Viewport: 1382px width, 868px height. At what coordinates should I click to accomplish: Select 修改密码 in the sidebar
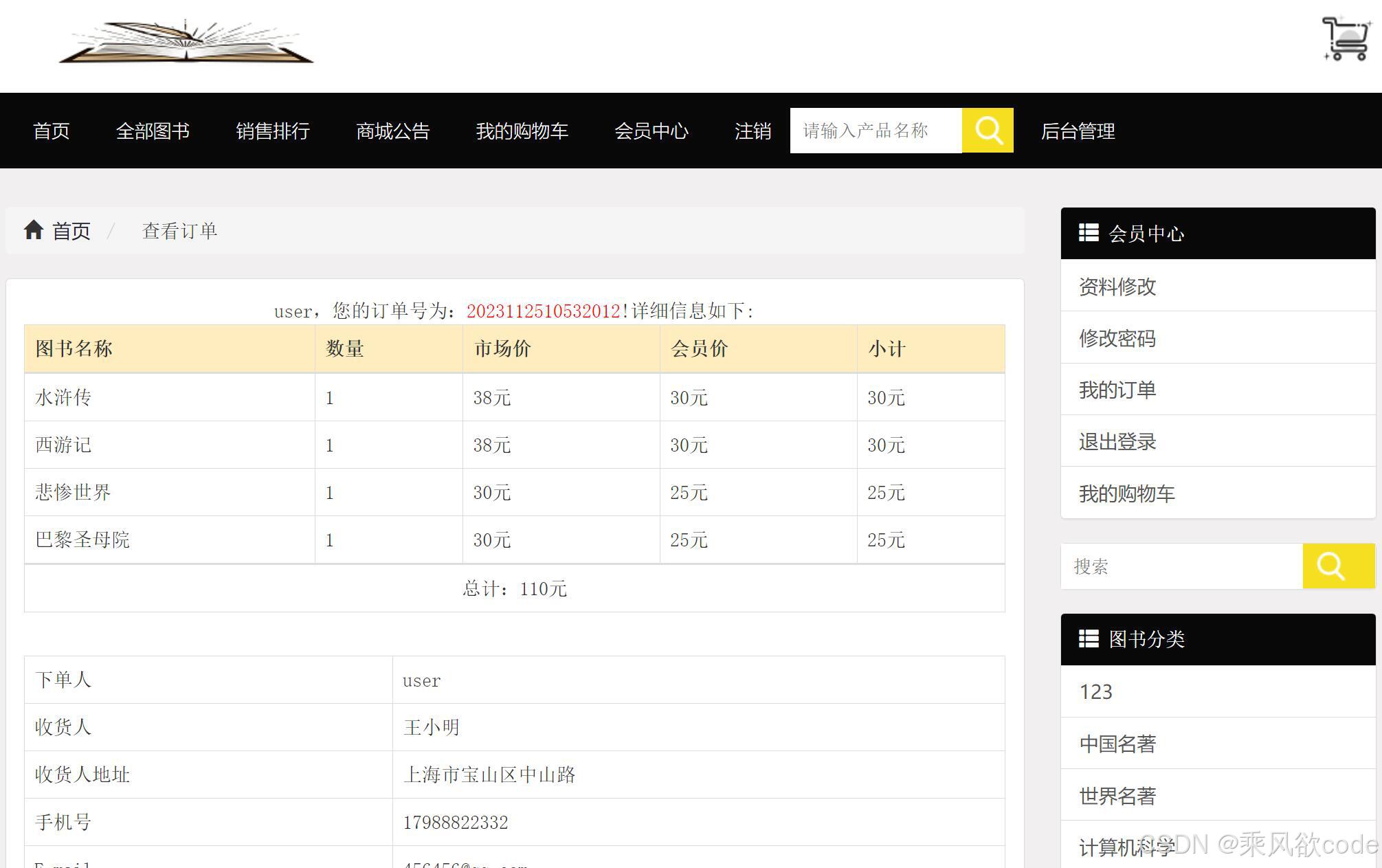[1117, 338]
